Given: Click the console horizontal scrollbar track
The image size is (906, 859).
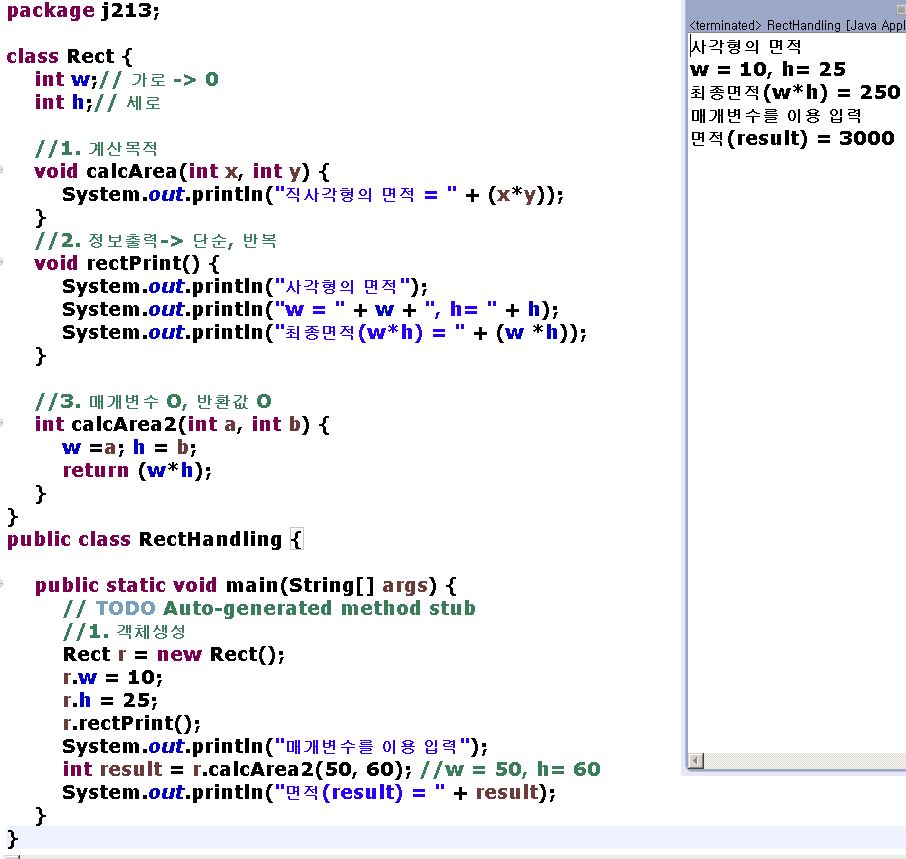Looking at the screenshot, I should pyautogui.click(x=804, y=760).
